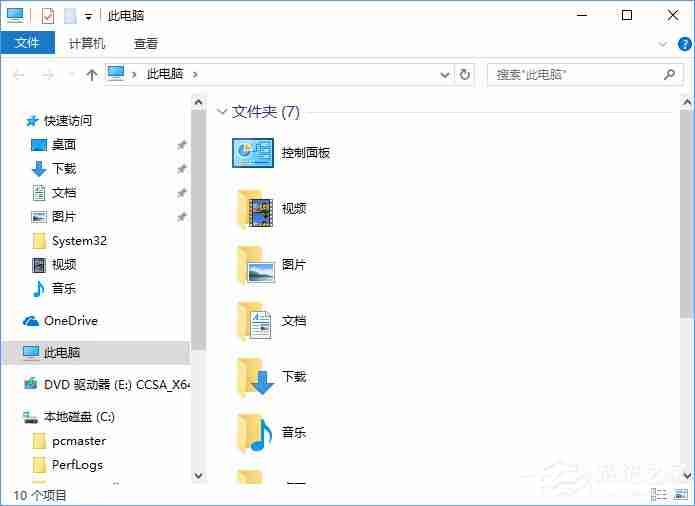Click the search magnifier icon
Viewport: 695px width, 506px height.
(x=669, y=74)
